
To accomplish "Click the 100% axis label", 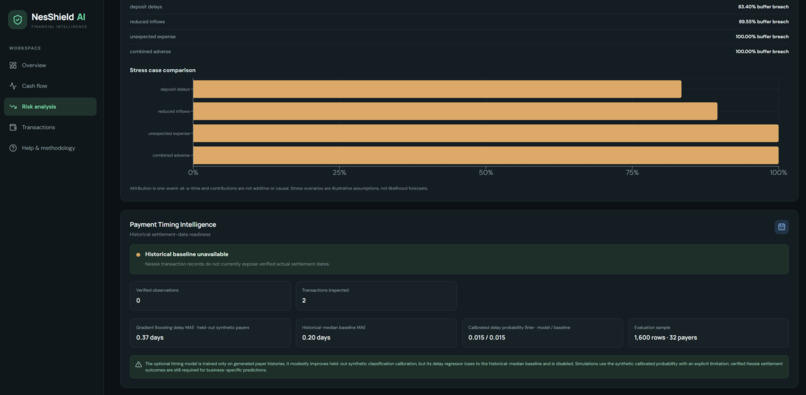I will point(778,172).
